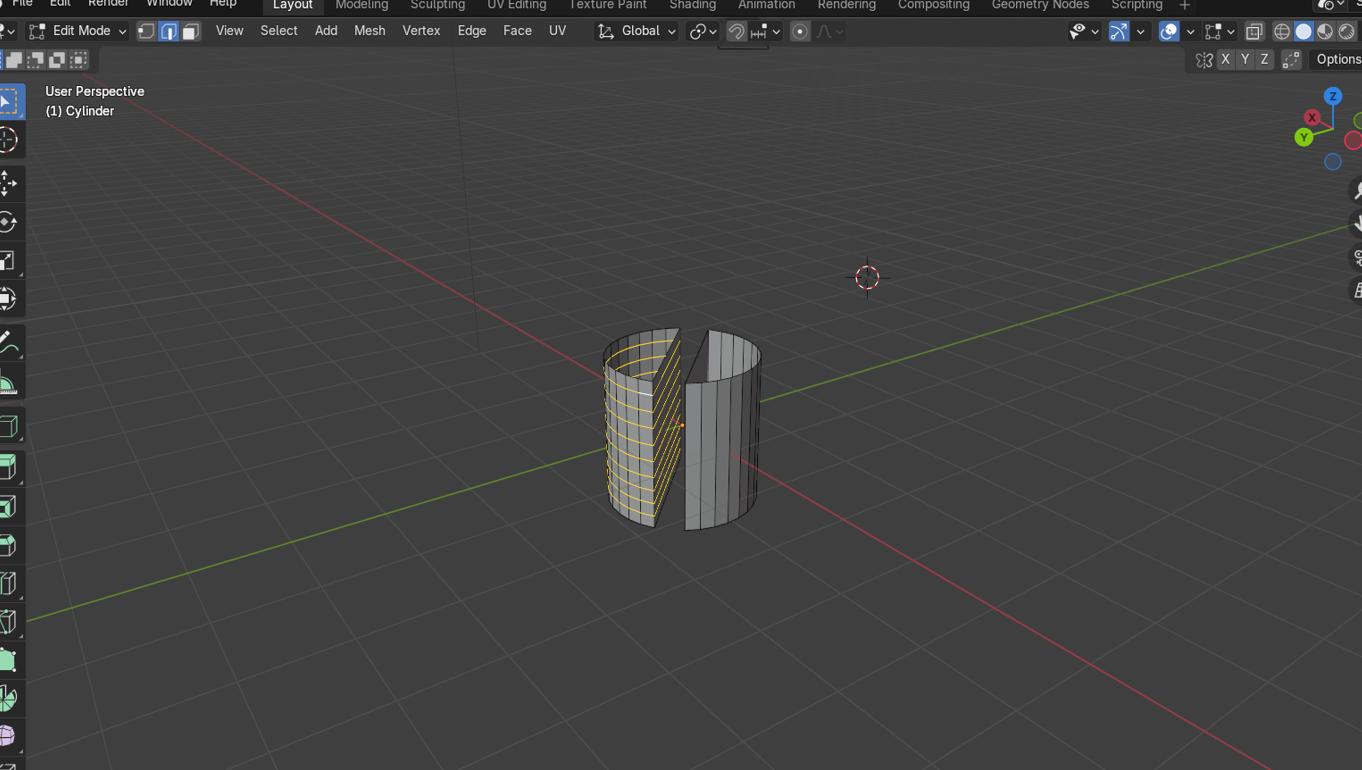Open the Vertex menu
The image size is (1362, 770).
point(421,31)
